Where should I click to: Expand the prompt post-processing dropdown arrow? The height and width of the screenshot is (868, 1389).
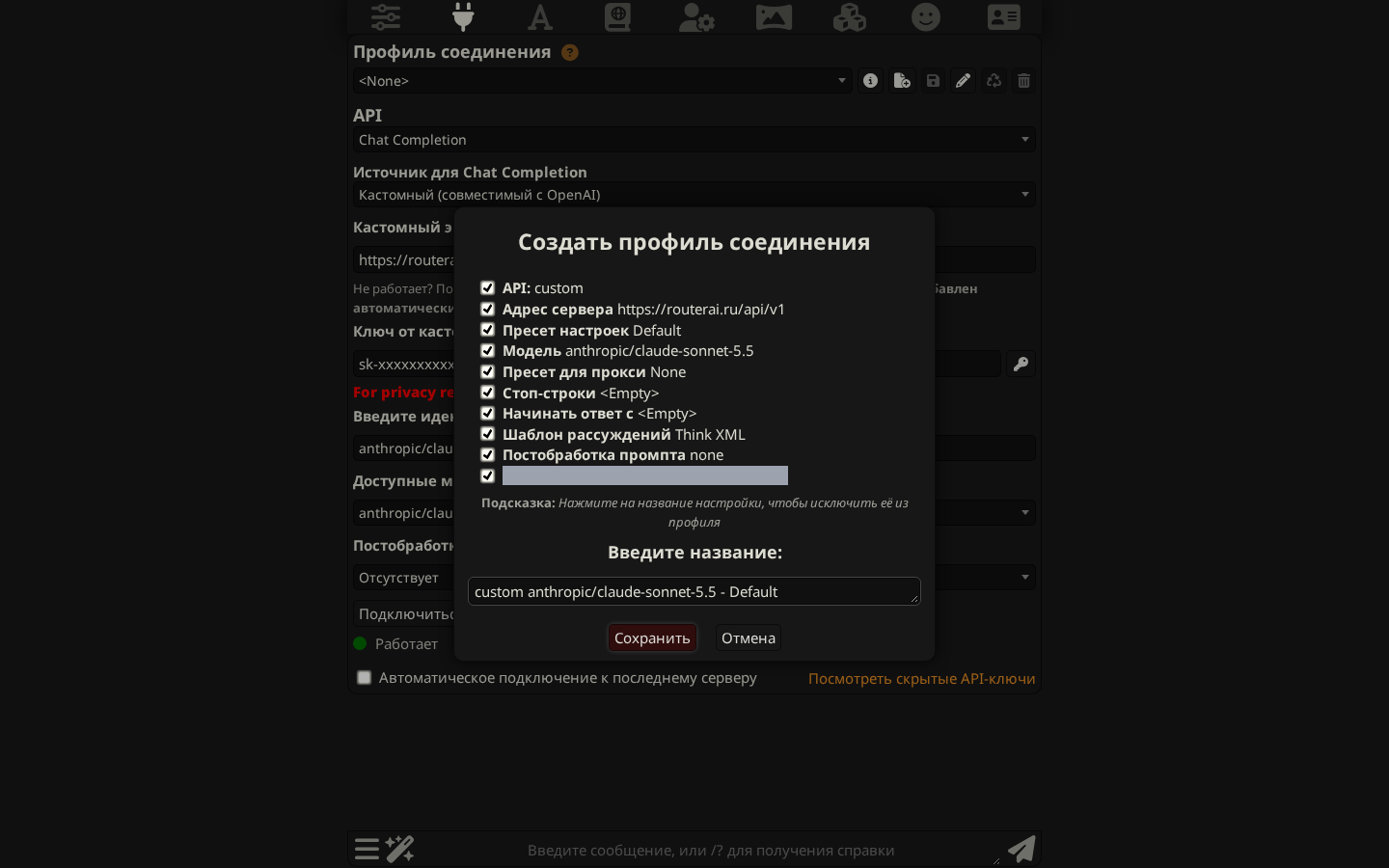pos(1024,578)
